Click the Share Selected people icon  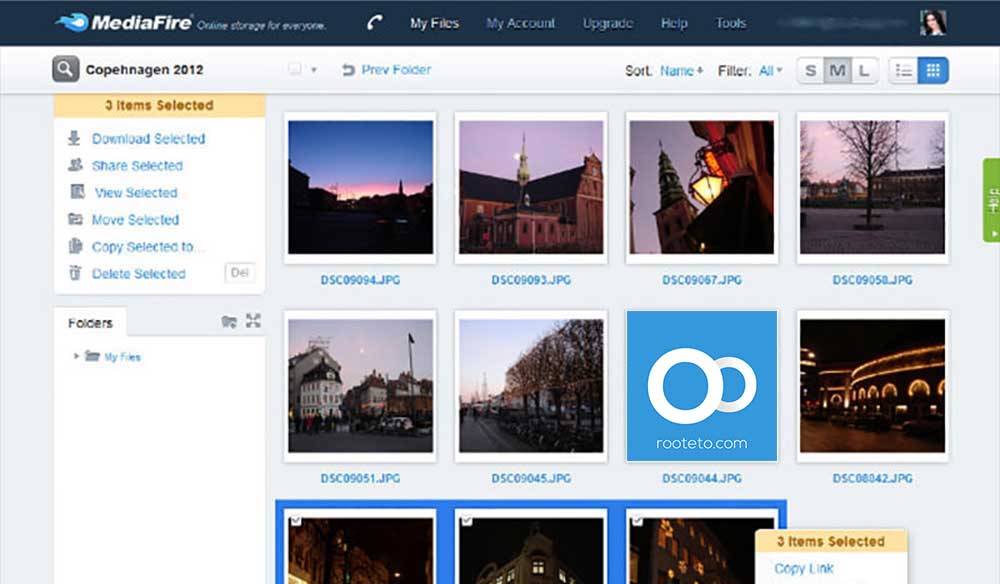[x=75, y=165]
